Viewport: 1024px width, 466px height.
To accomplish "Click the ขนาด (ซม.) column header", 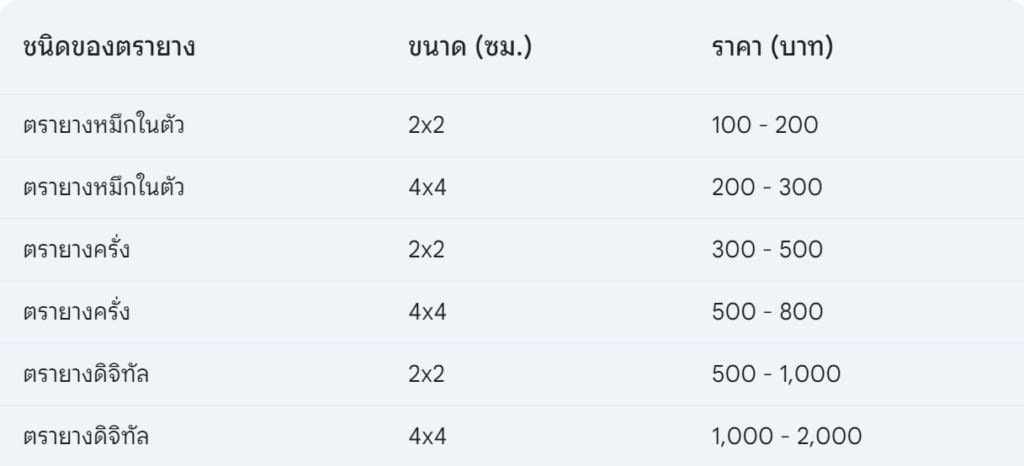I will [x=468, y=47].
